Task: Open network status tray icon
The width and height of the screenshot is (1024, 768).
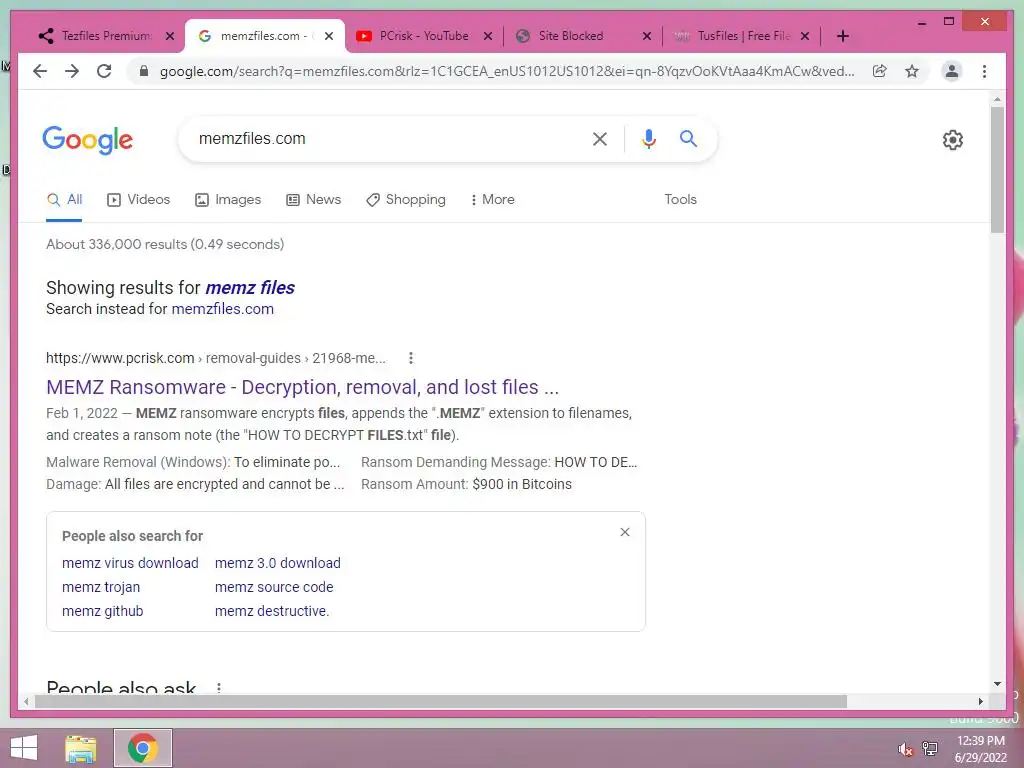Action: pyautogui.click(x=930, y=749)
